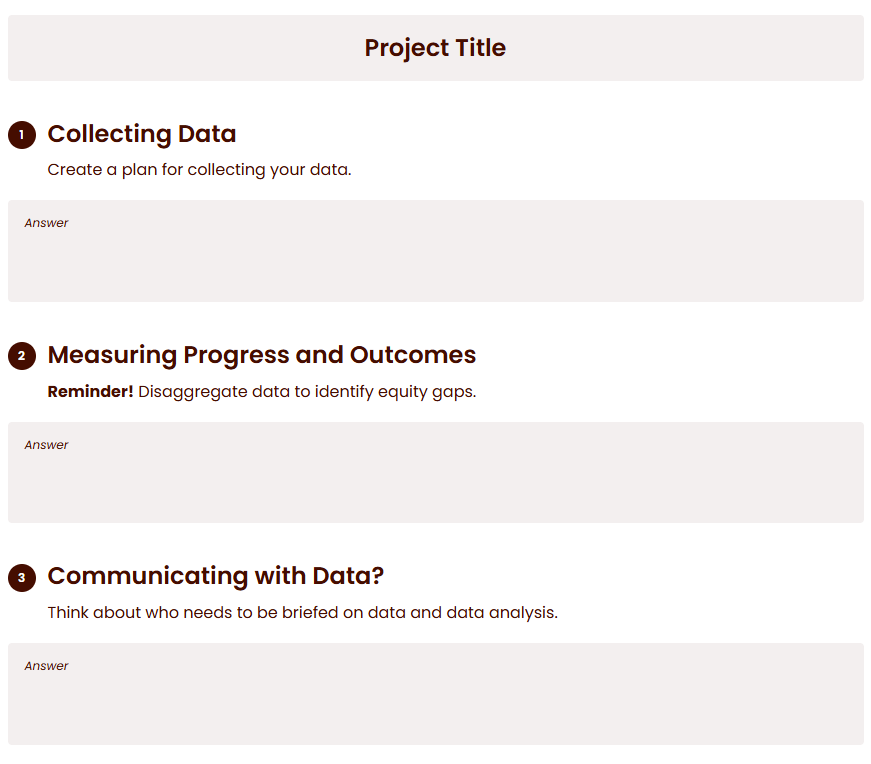Screen dimensions: 871x764
Task: Click the Answer placeholder in the first box
Action: [x=46, y=223]
